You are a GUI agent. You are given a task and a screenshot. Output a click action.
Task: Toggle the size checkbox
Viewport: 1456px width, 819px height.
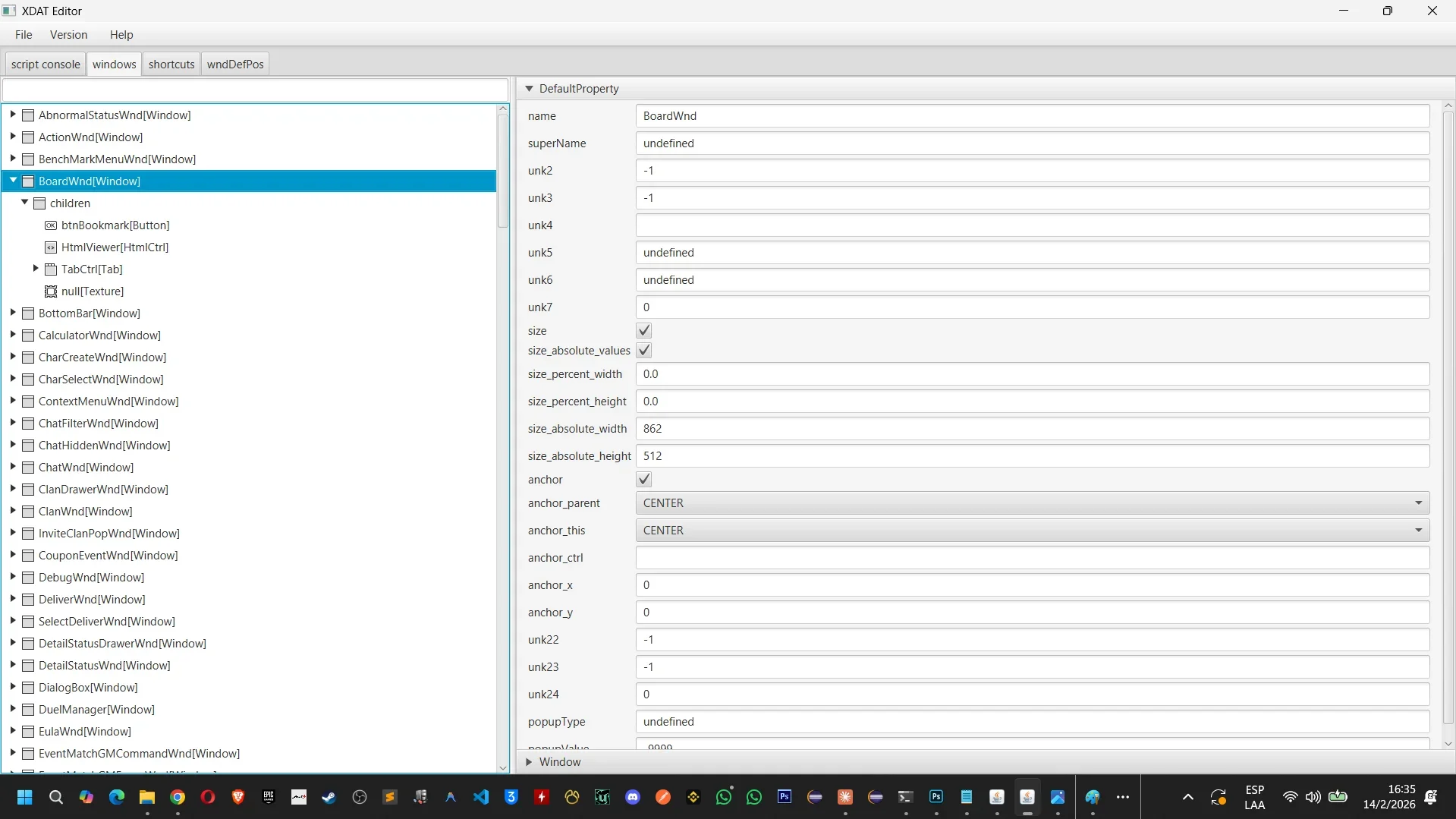click(644, 331)
